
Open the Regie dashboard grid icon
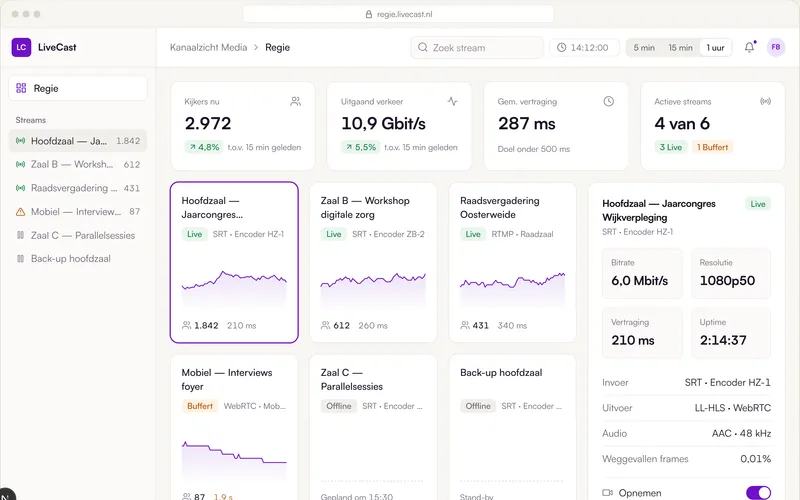click(x=21, y=88)
